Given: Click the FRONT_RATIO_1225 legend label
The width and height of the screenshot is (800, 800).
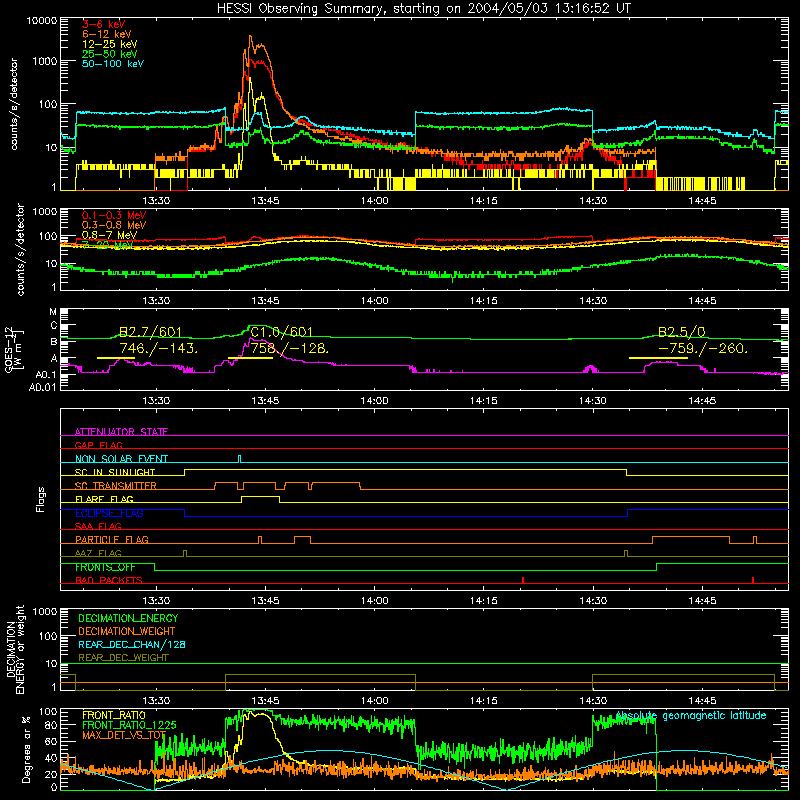Looking at the screenshot, I should pyautogui.click(x=129, y=725).
